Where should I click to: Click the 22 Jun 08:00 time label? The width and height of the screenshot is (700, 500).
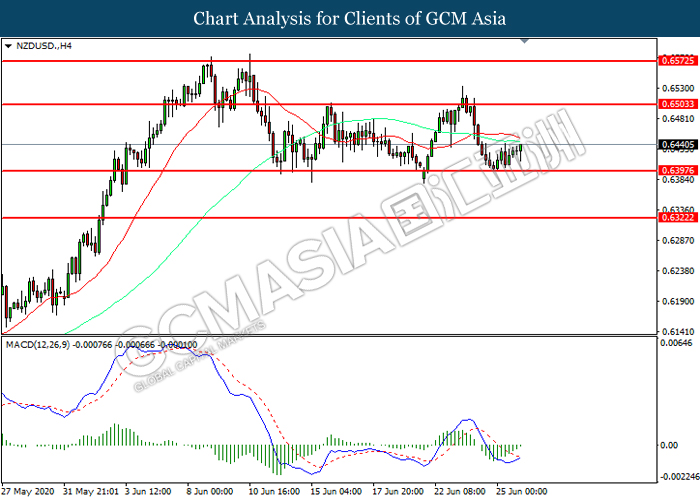459,492
